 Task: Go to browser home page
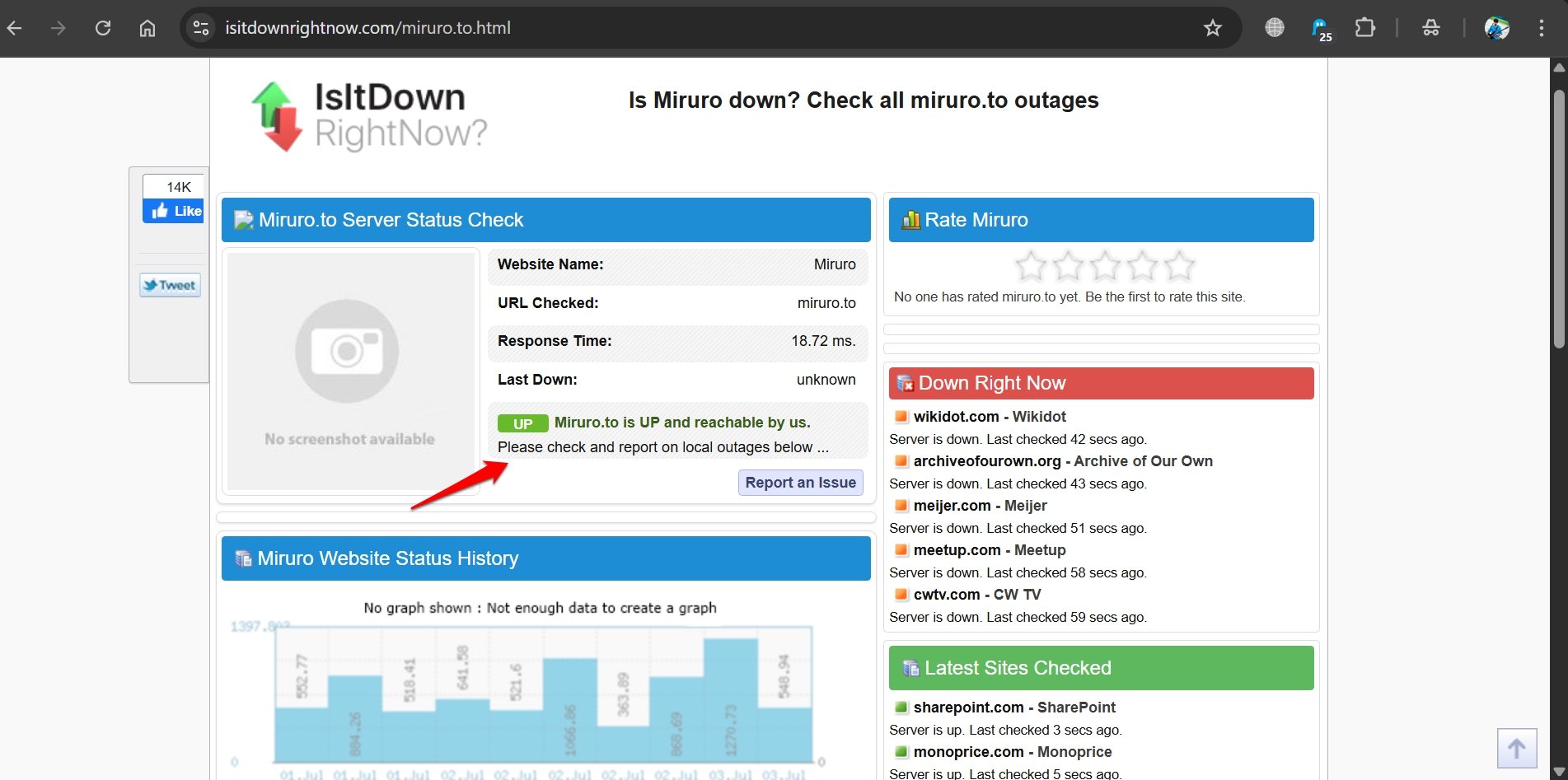[x=147, y=27]
